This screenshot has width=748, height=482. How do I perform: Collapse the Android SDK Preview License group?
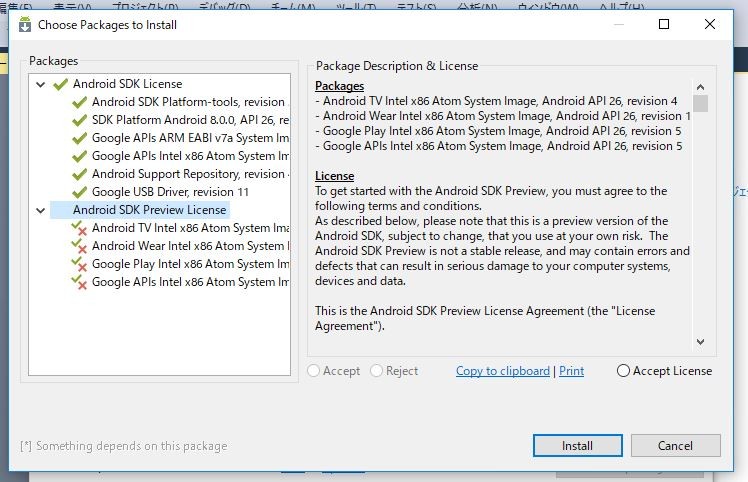tap(41, 210)
